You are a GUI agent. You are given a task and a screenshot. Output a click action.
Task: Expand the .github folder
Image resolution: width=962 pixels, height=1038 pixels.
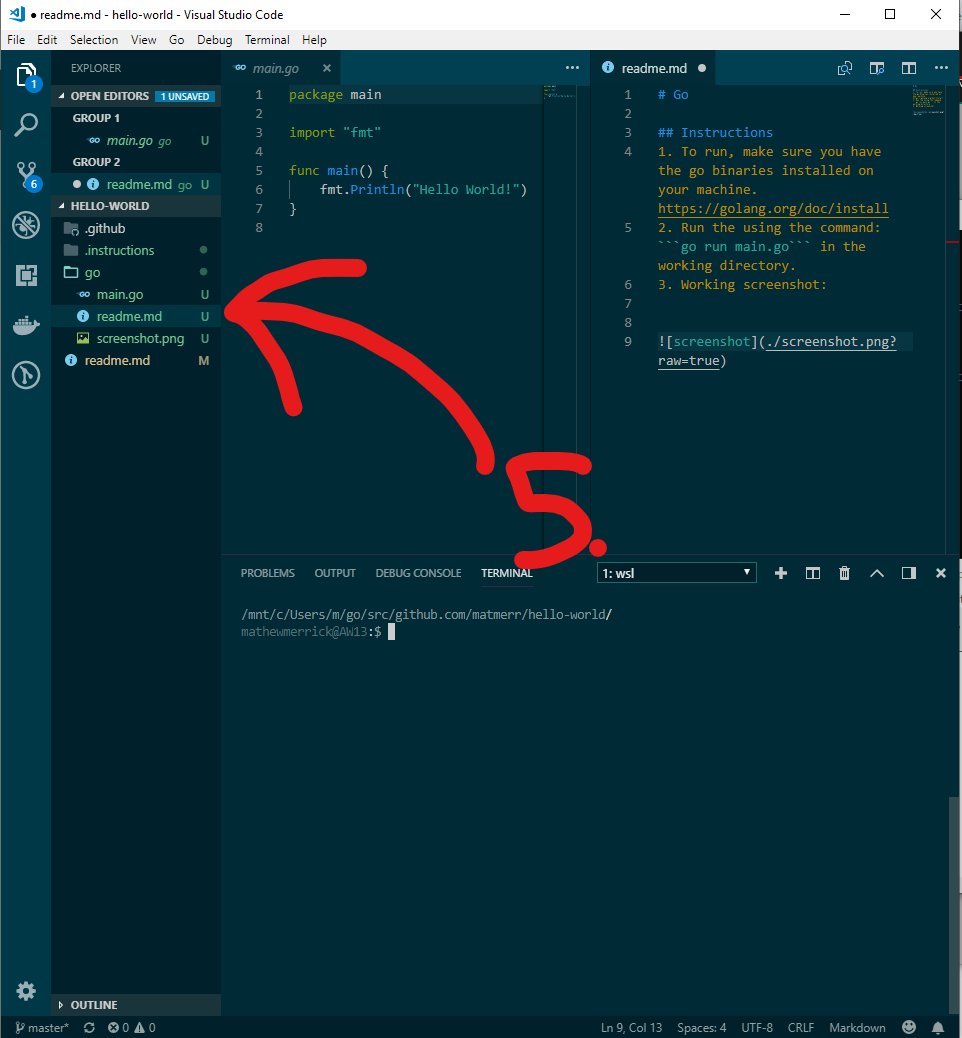pos(136,228)
